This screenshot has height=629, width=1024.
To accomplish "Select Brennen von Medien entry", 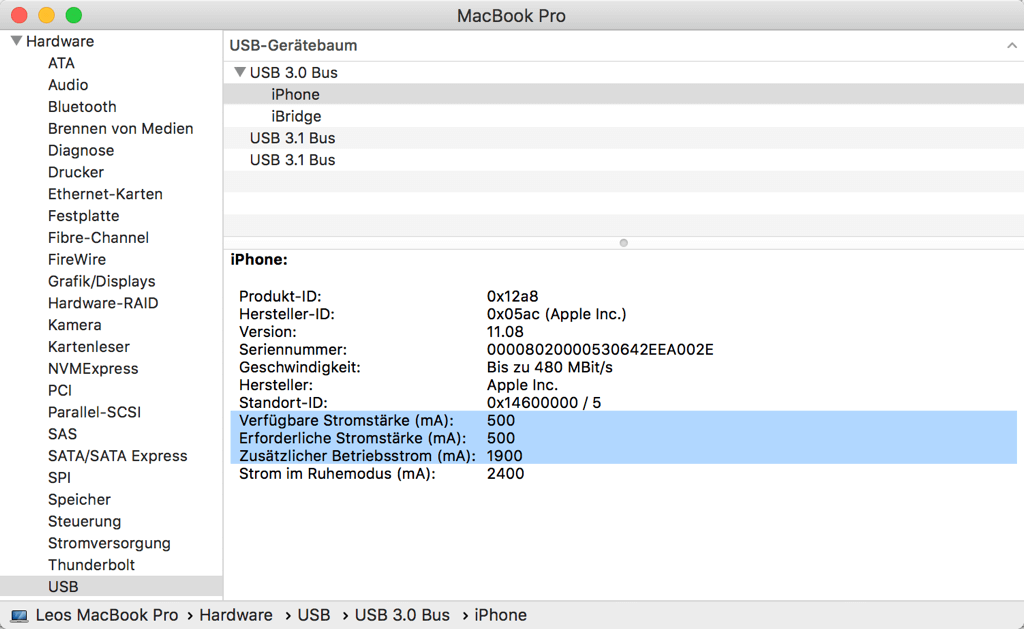I will click(121, 129).
